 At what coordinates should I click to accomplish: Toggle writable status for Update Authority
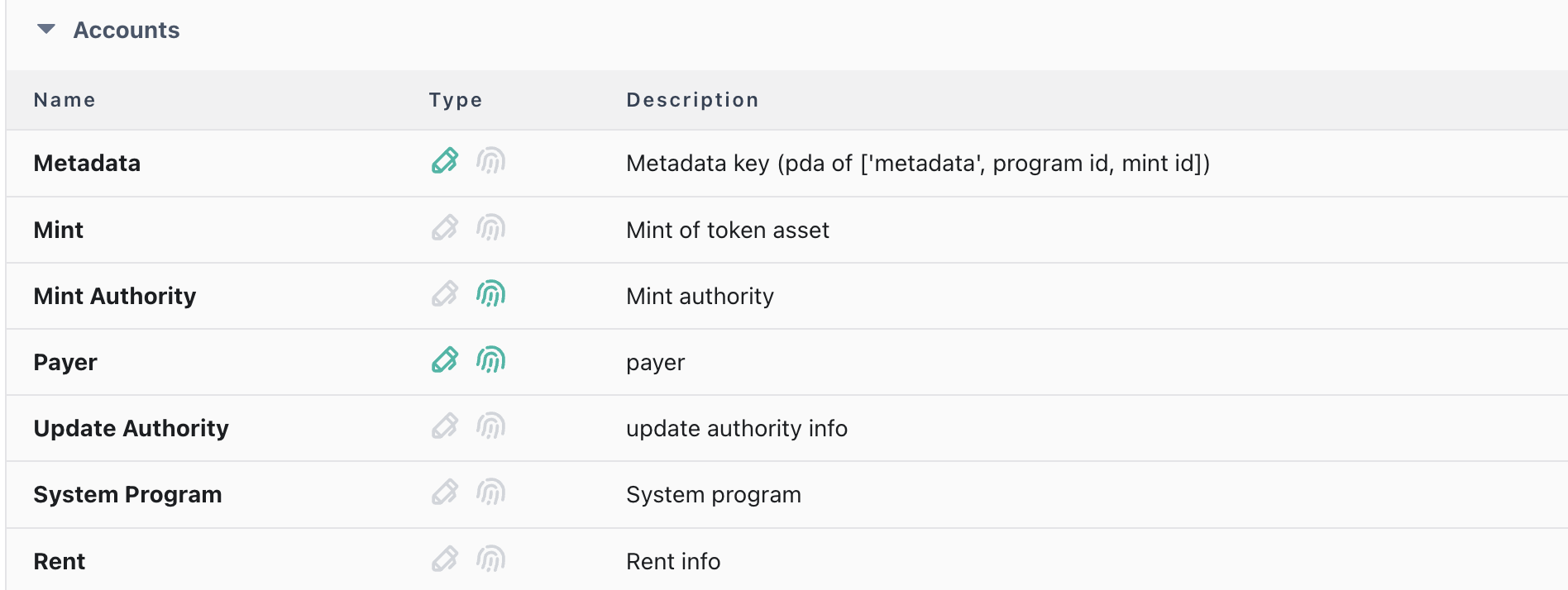(x=445, y=426)
